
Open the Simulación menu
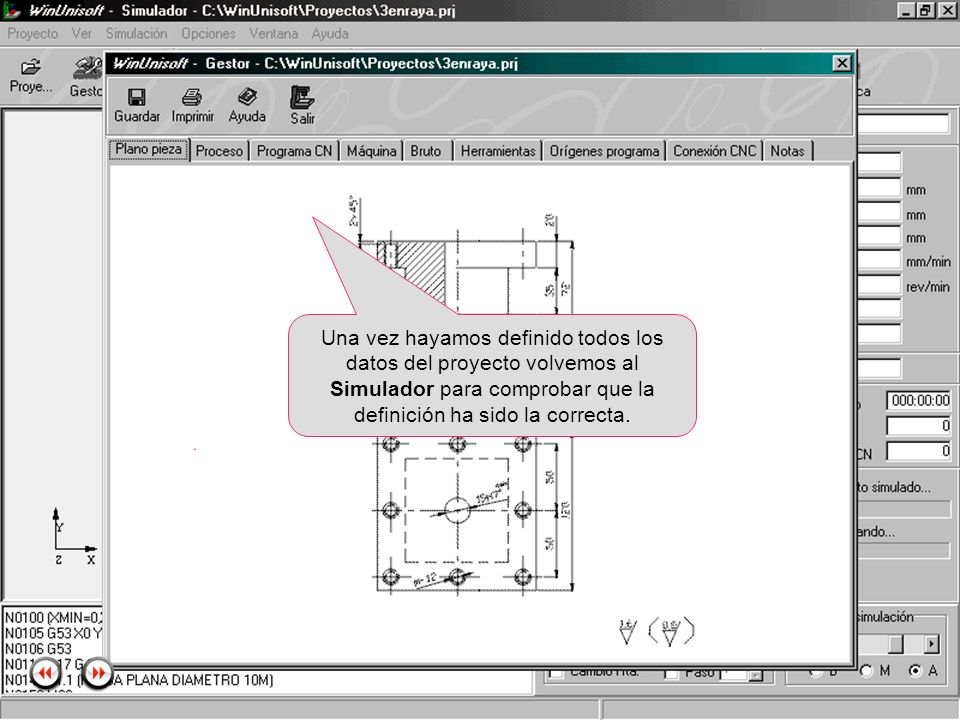136,34
